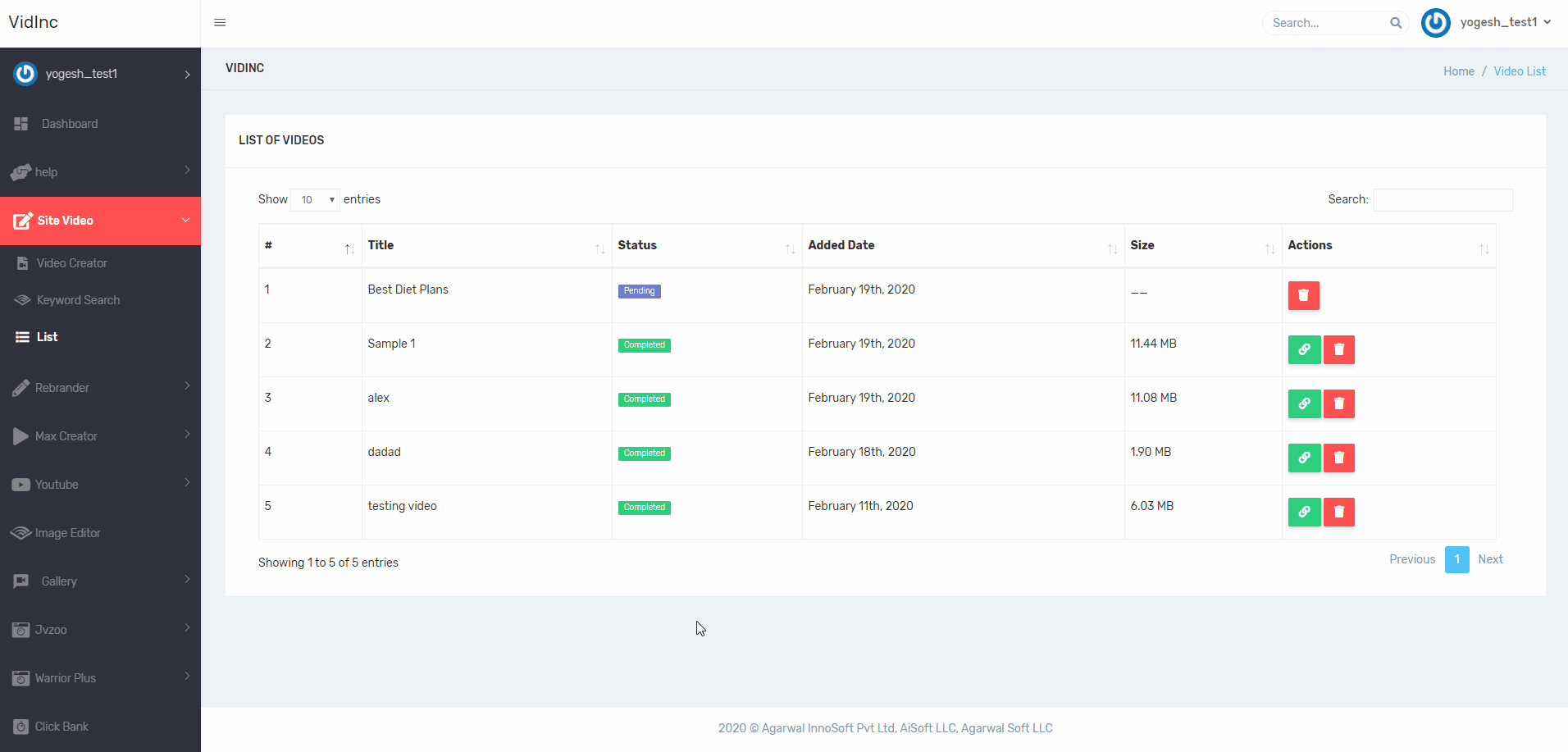Sort table by Title column
This screenshot has height=752, width=1568.
click(x=486, y=245)
